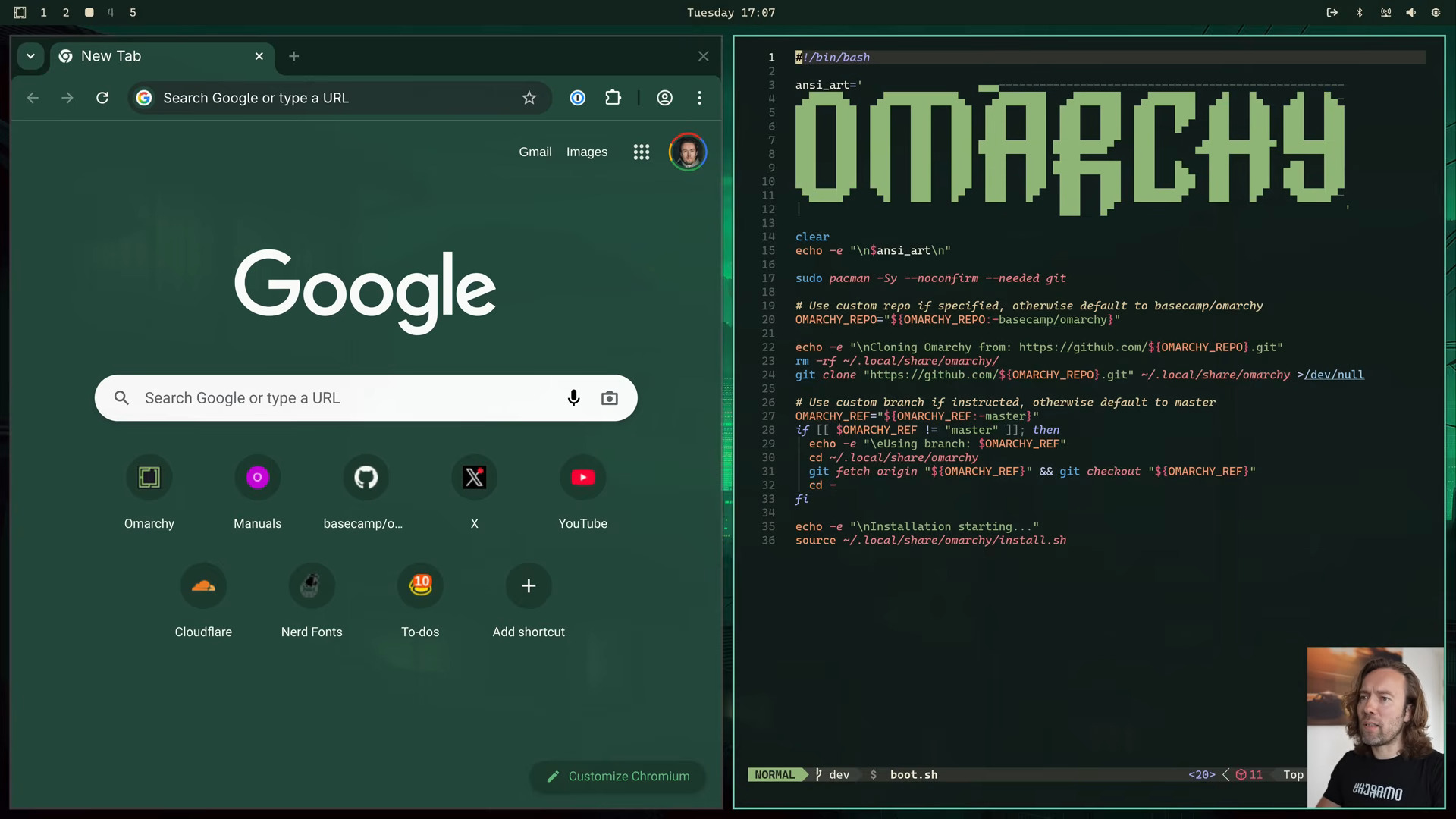The image size is (1456, 819).
Task: Focus the Google search box
Action: 341,398
